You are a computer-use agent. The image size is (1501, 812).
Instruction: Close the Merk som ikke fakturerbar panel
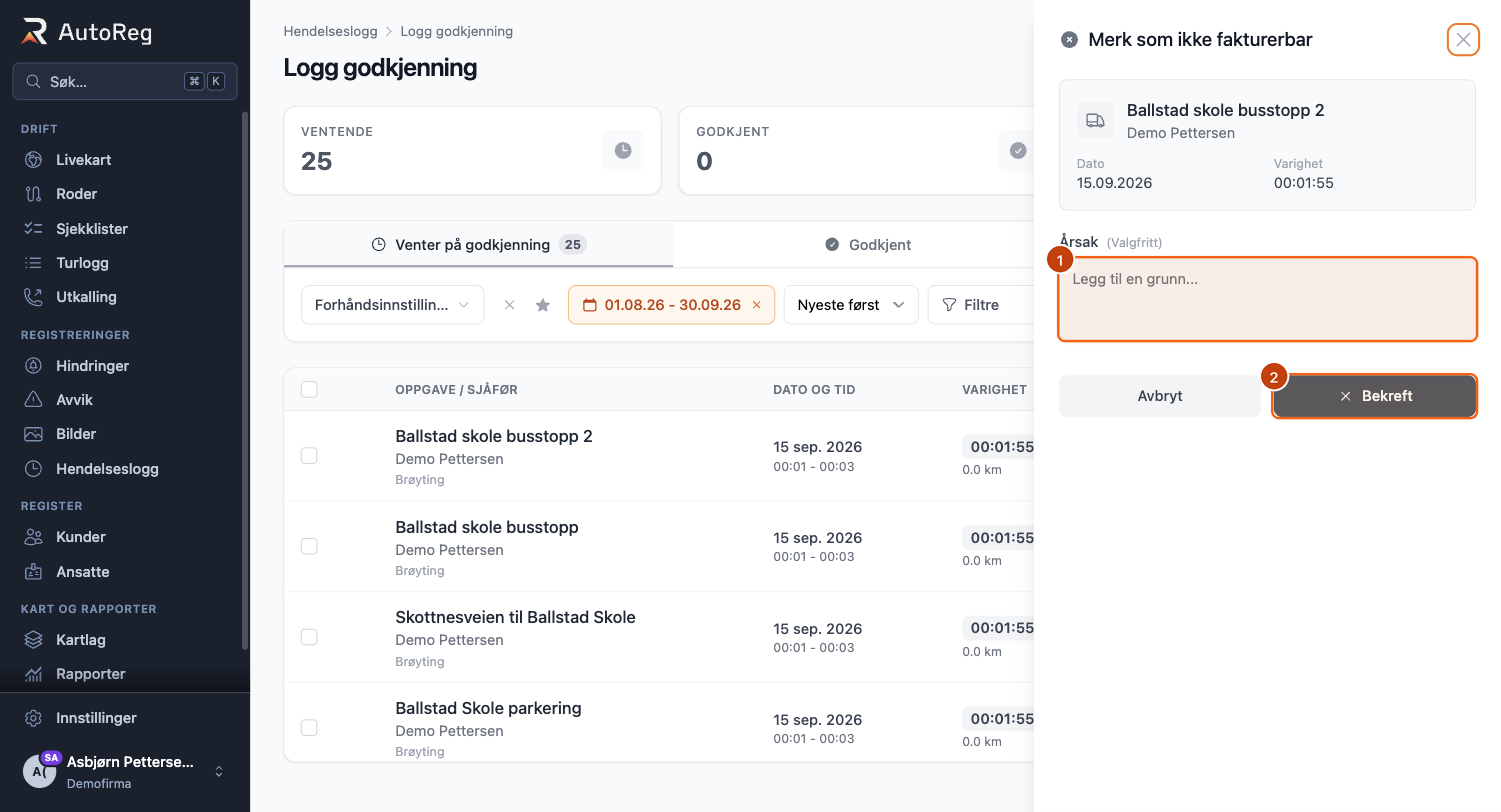[1463, 40]
